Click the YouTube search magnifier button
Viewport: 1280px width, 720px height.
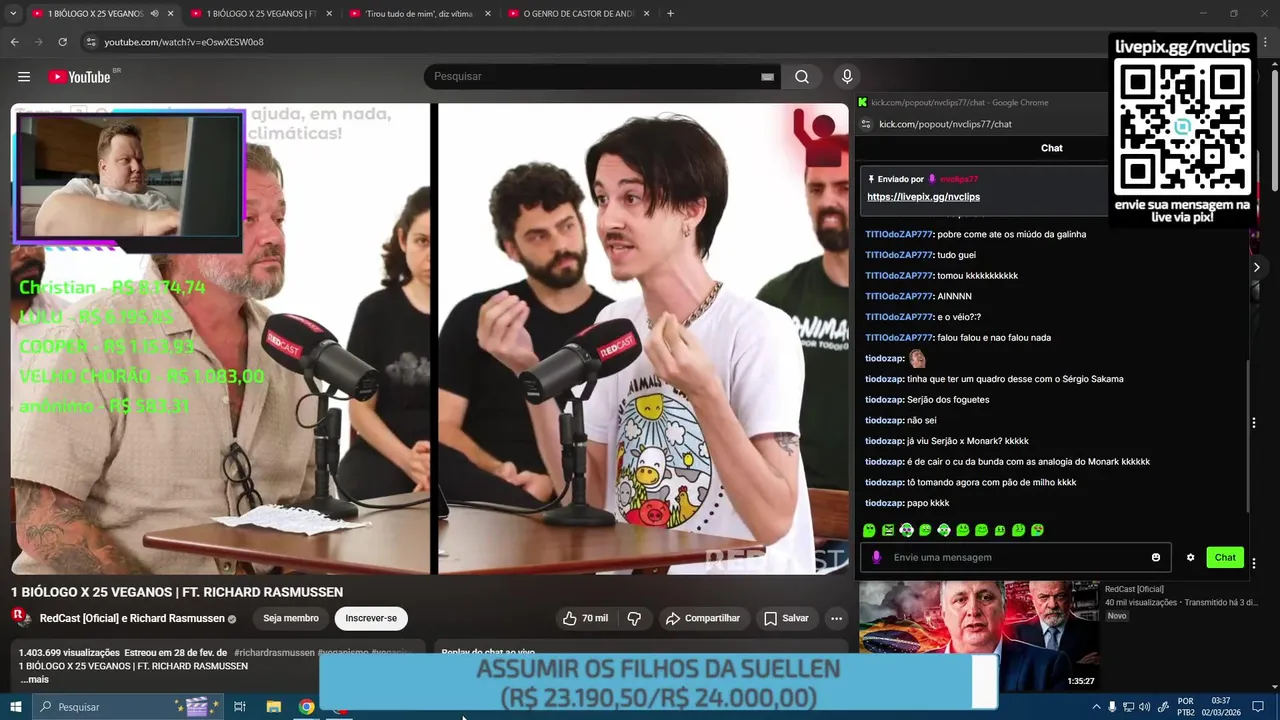click(x=802, y=77)
